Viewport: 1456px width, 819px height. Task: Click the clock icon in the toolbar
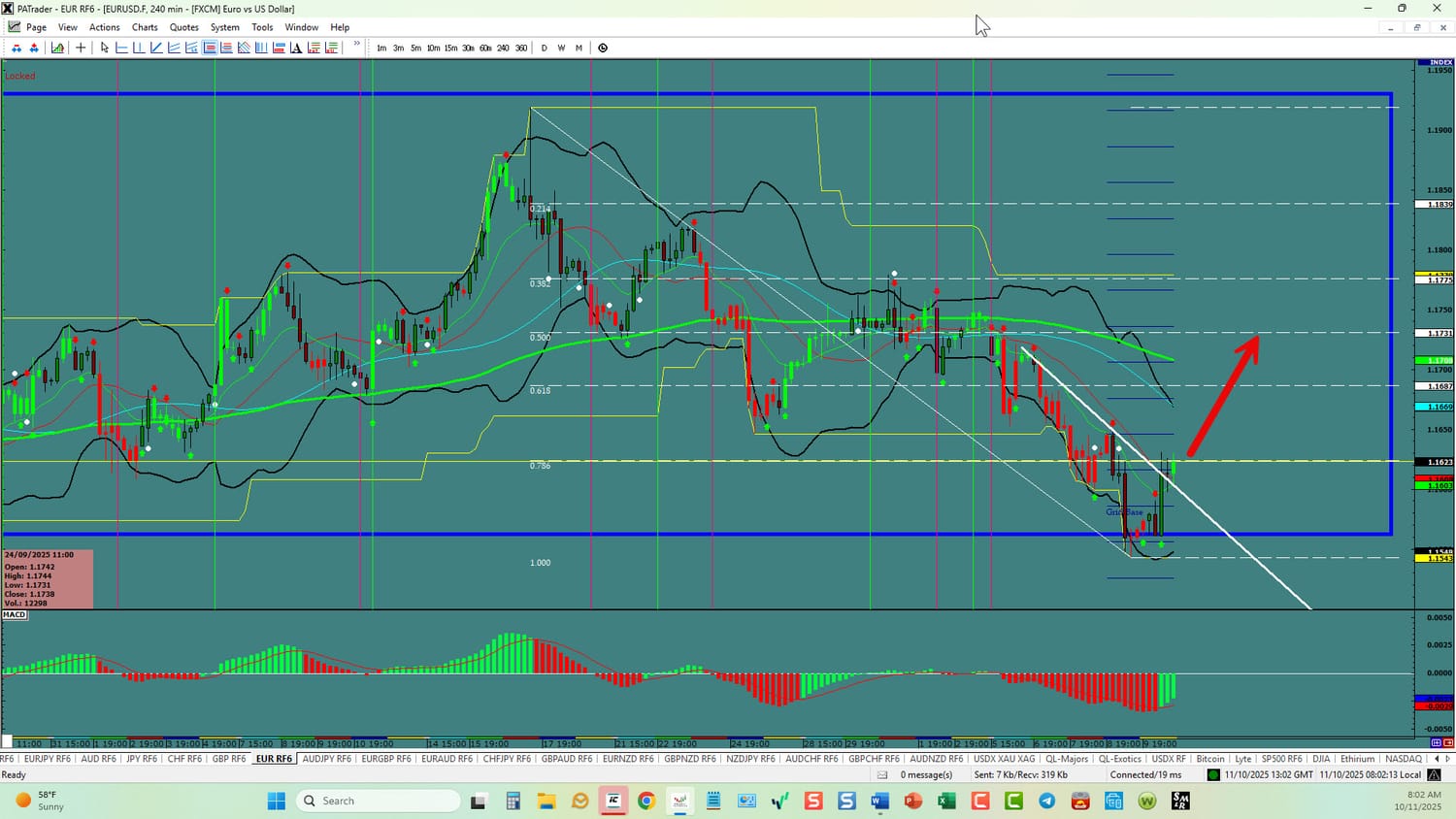point(603,48)
